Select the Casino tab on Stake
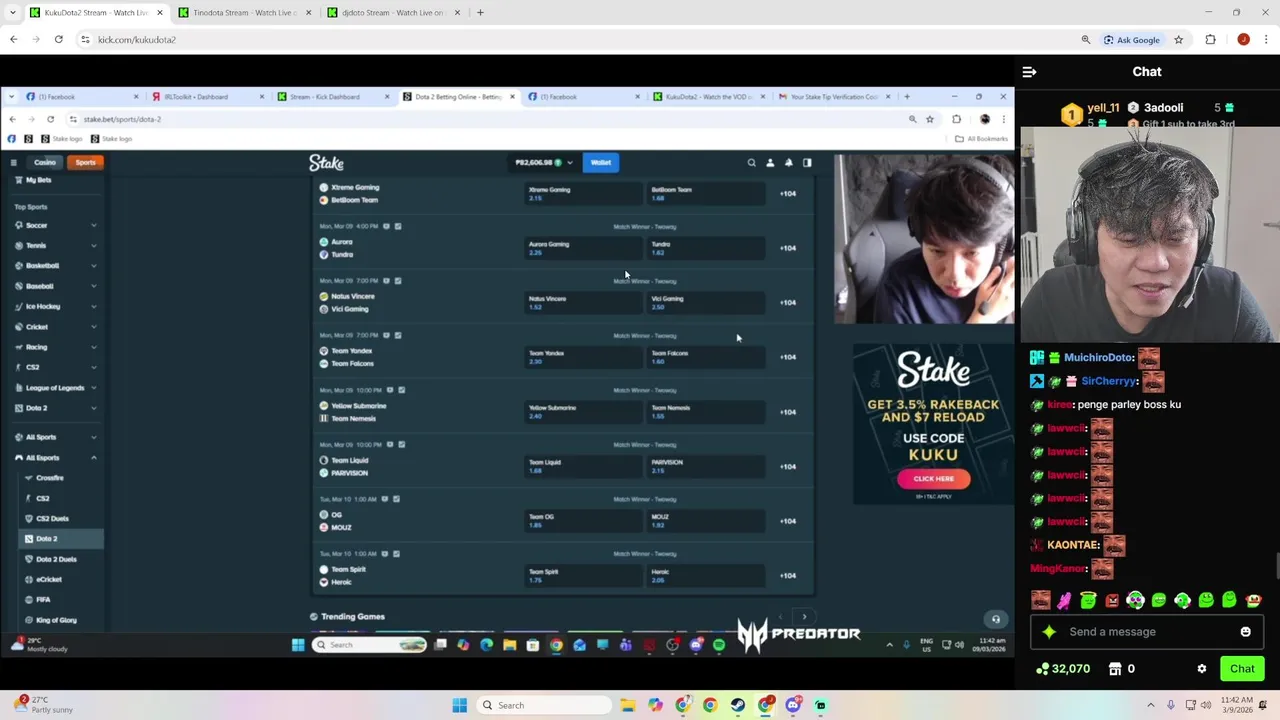 pyautogui.click(x=45, y=162)
